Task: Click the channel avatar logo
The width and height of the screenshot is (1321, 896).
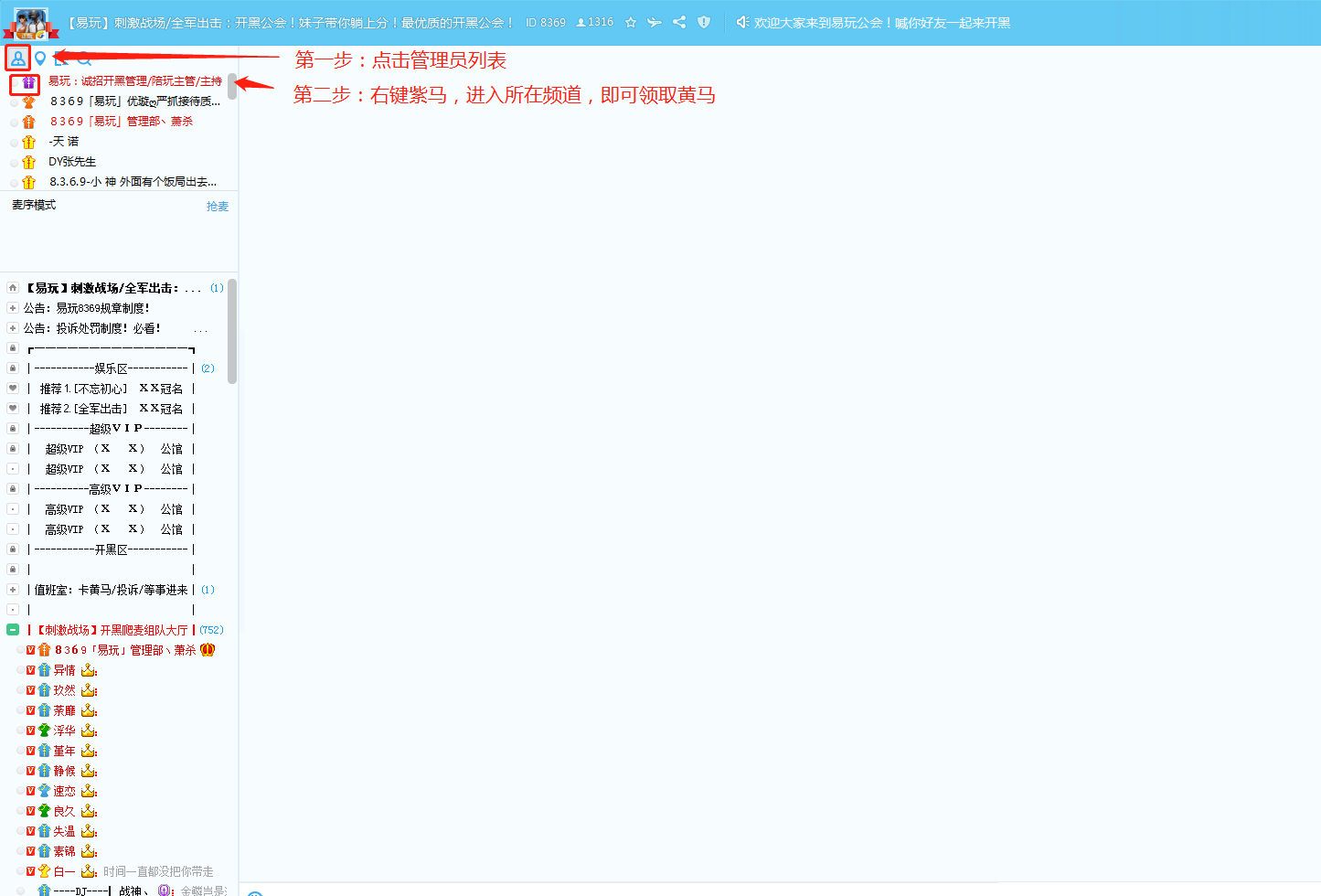Action: tap(30, 23)
